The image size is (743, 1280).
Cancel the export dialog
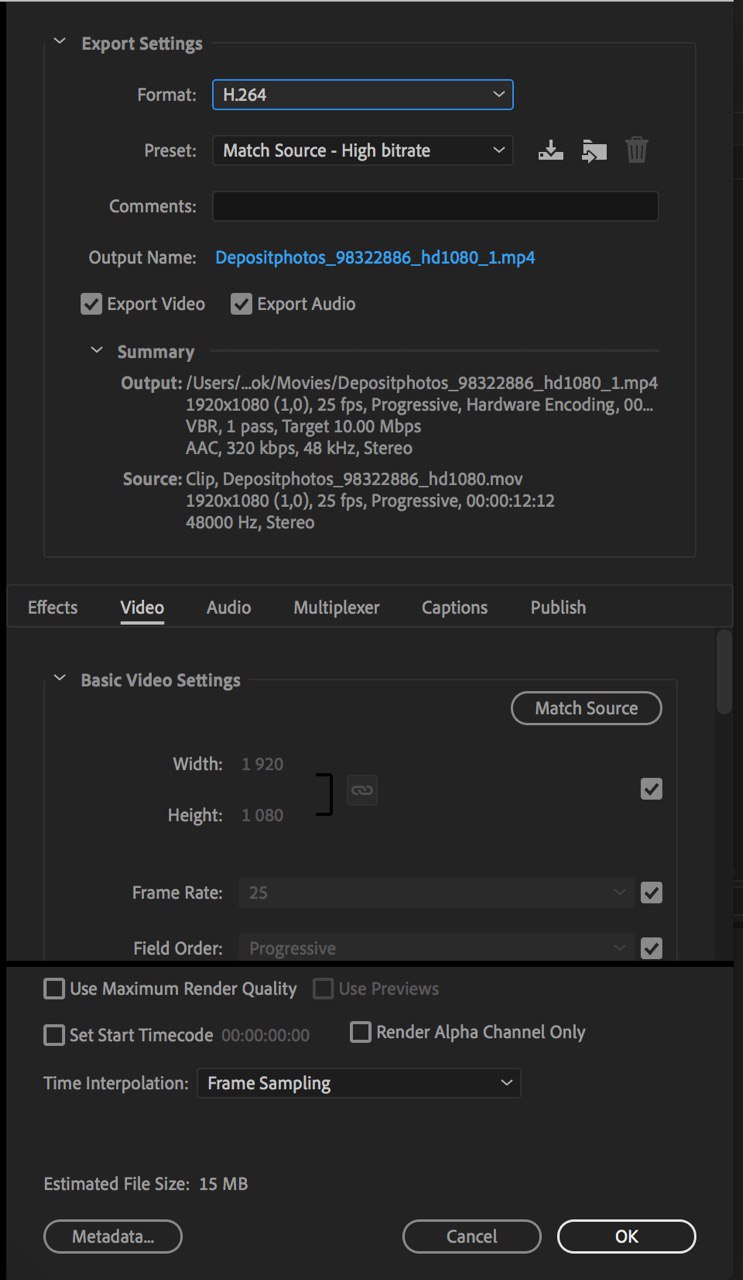(472, 1236)
